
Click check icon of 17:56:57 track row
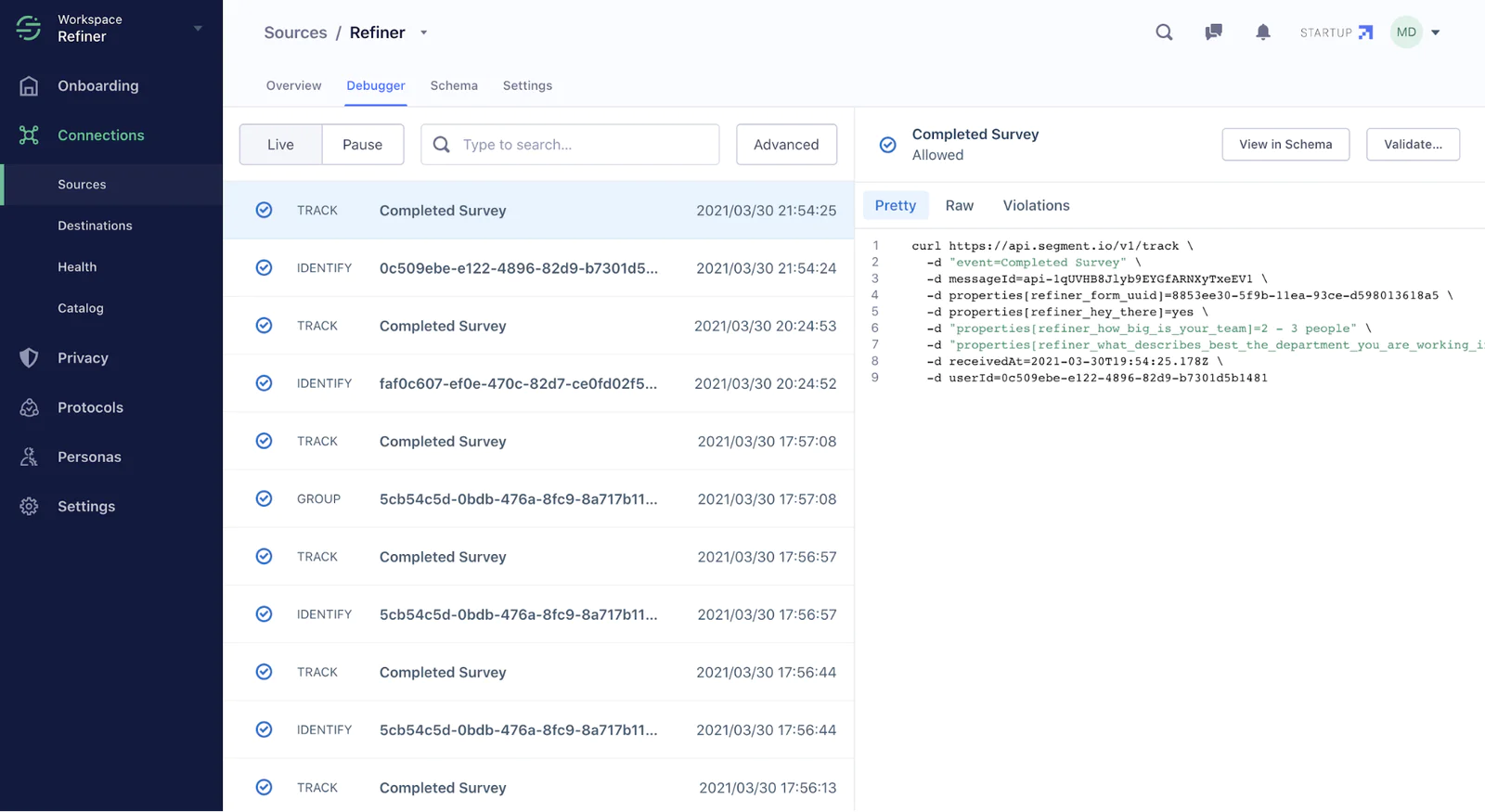[x=264, y=556]
